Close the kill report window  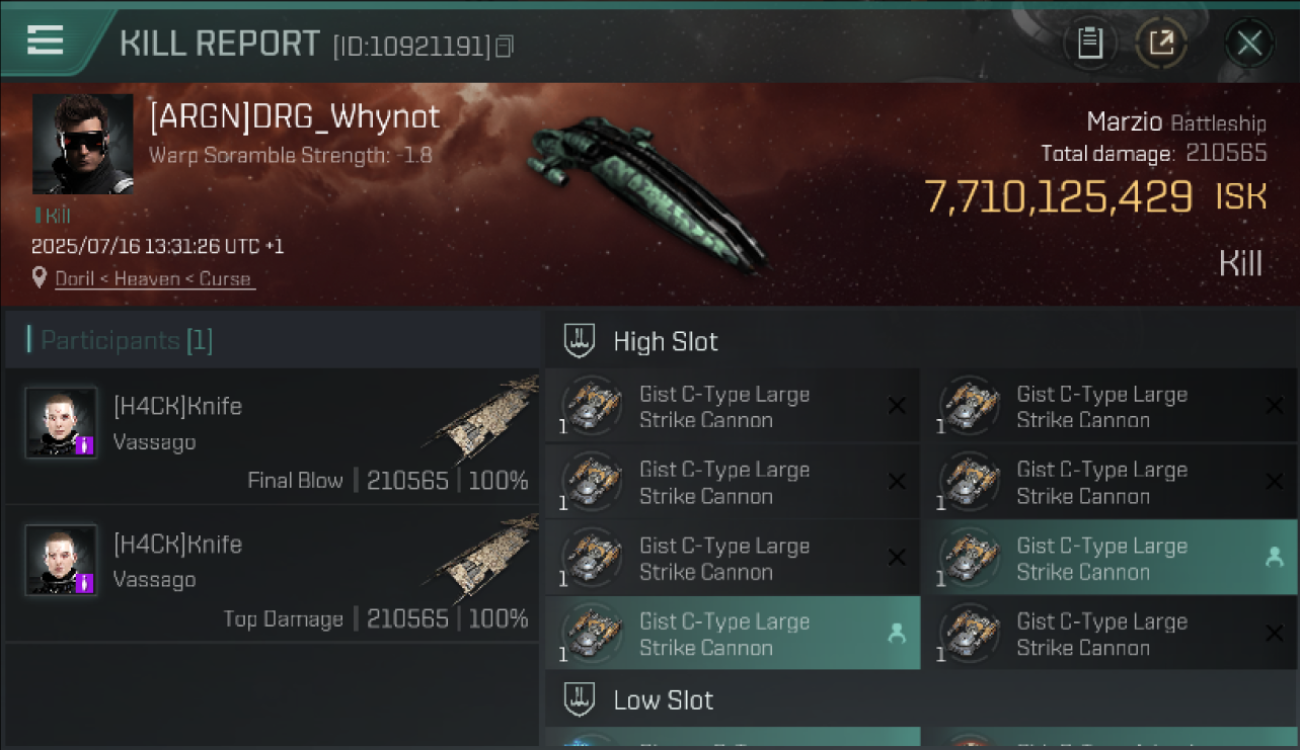point(1249,43)
